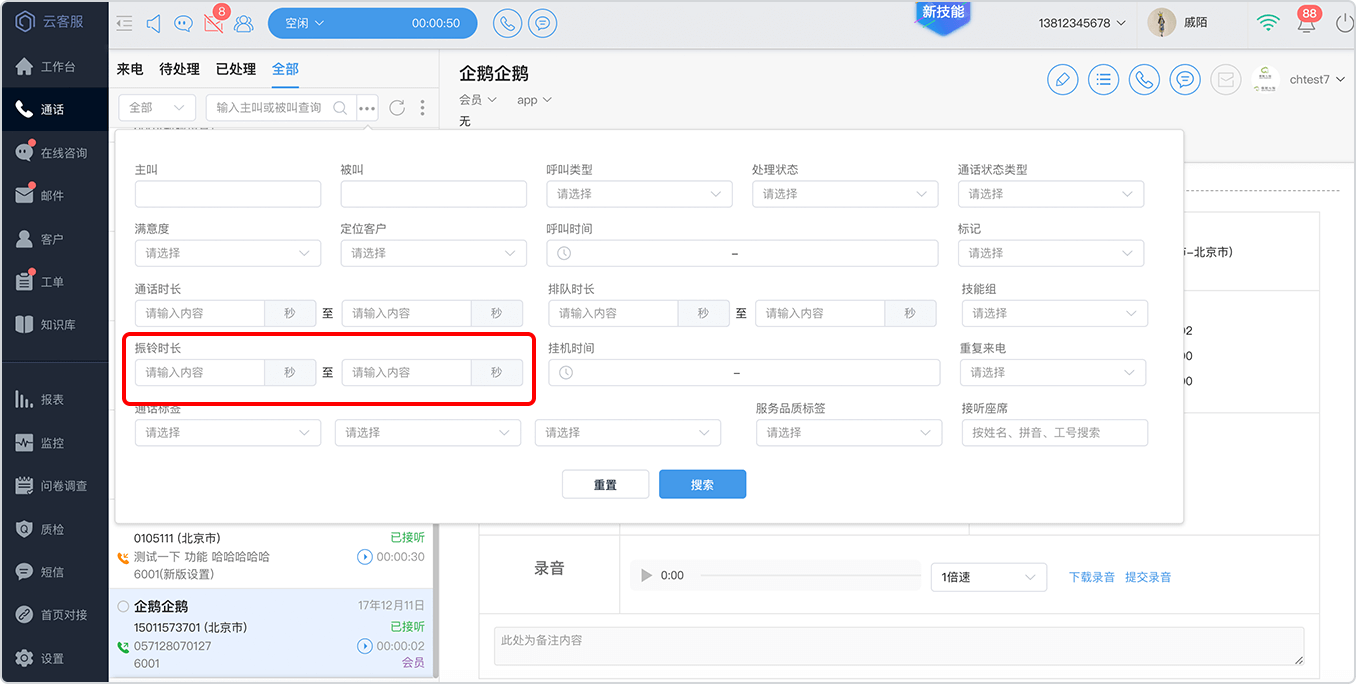Open 服务品质标签 dropdown
The image size is (1356, 684).
[849, 432]
